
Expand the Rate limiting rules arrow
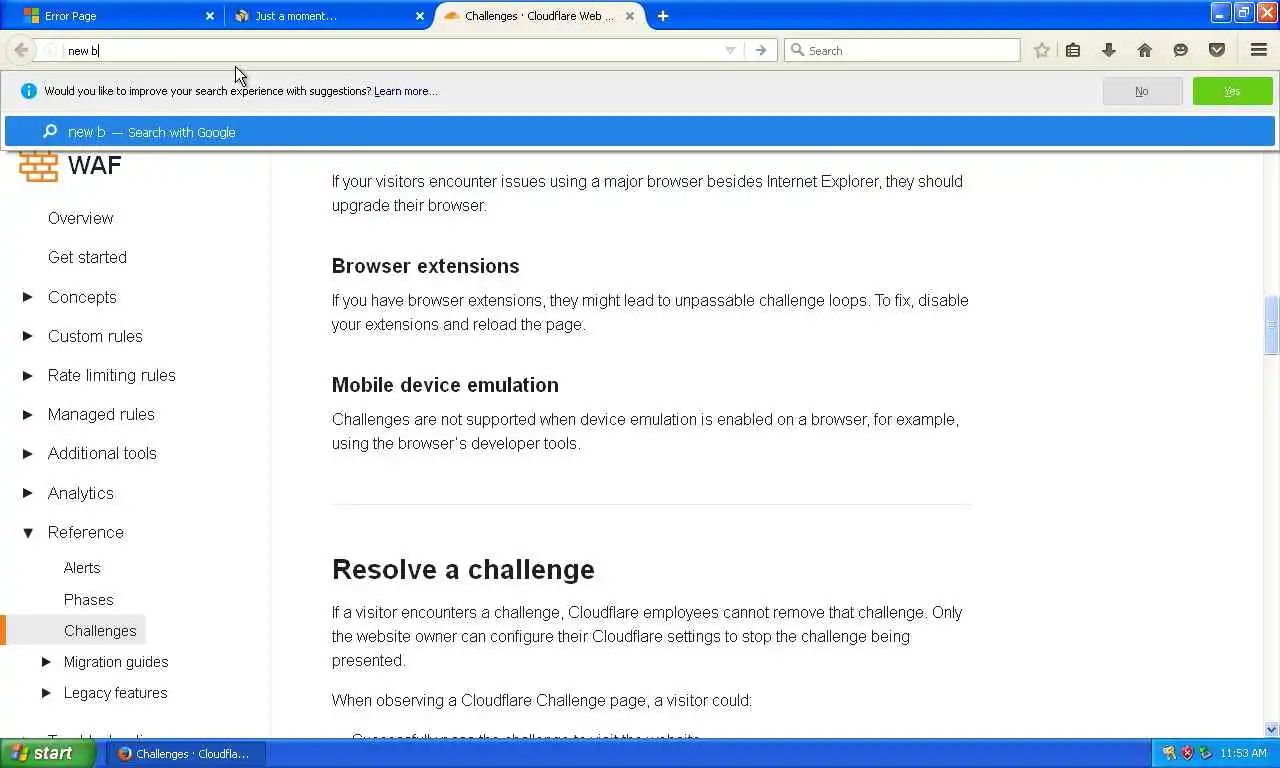point(28,375)
